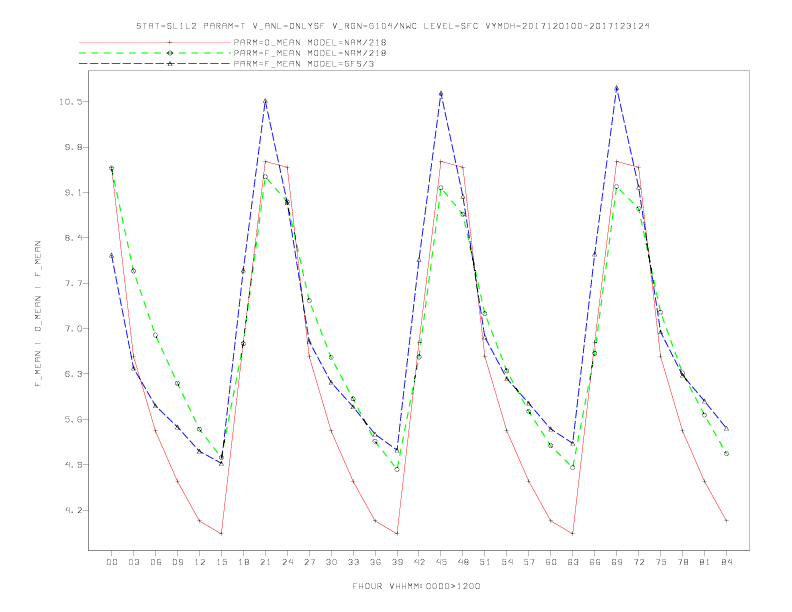792x612 pixels.
Task: Click the blue GFS peak marker at hour 69
Action: click(x=617, y=88)
